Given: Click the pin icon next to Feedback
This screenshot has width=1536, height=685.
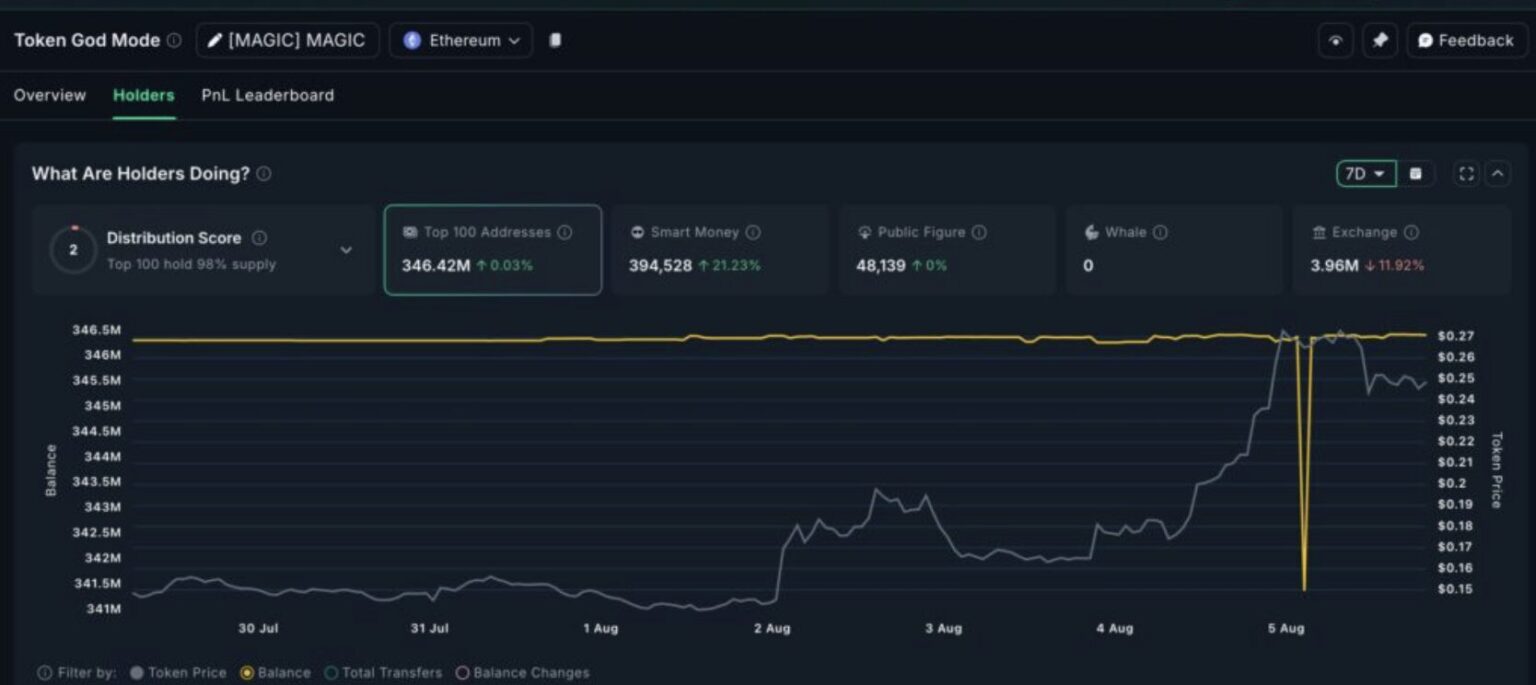Looking at the screenshot, I should pos(1380,41).
